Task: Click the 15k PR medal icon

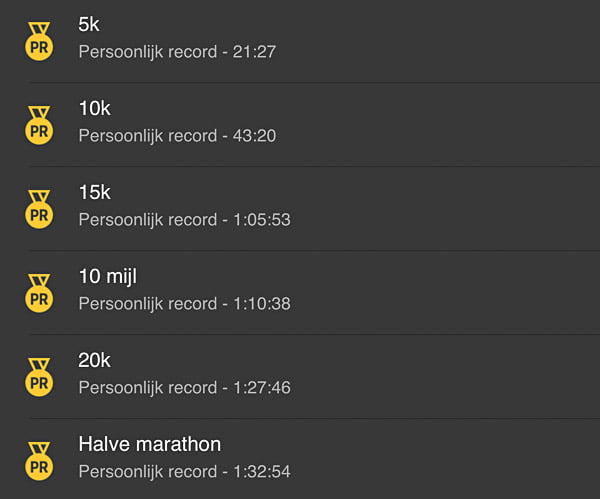Action: click(39, 209)
